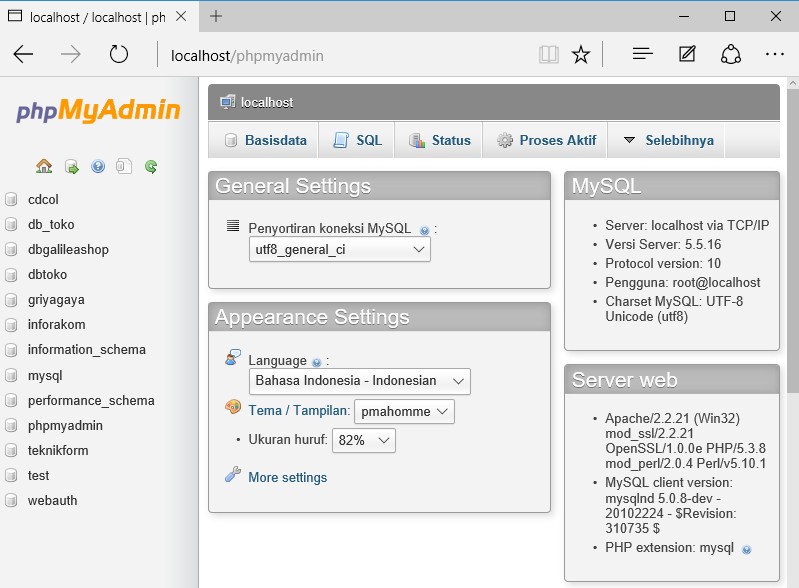This screenshot has width=799, height=588.
Task: Click the browser share icon
Action: pos(731,54)
